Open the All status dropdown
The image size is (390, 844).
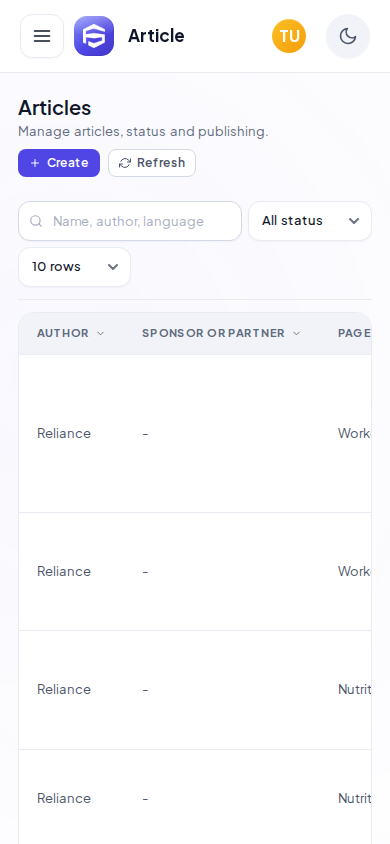(x=310, y=221)
